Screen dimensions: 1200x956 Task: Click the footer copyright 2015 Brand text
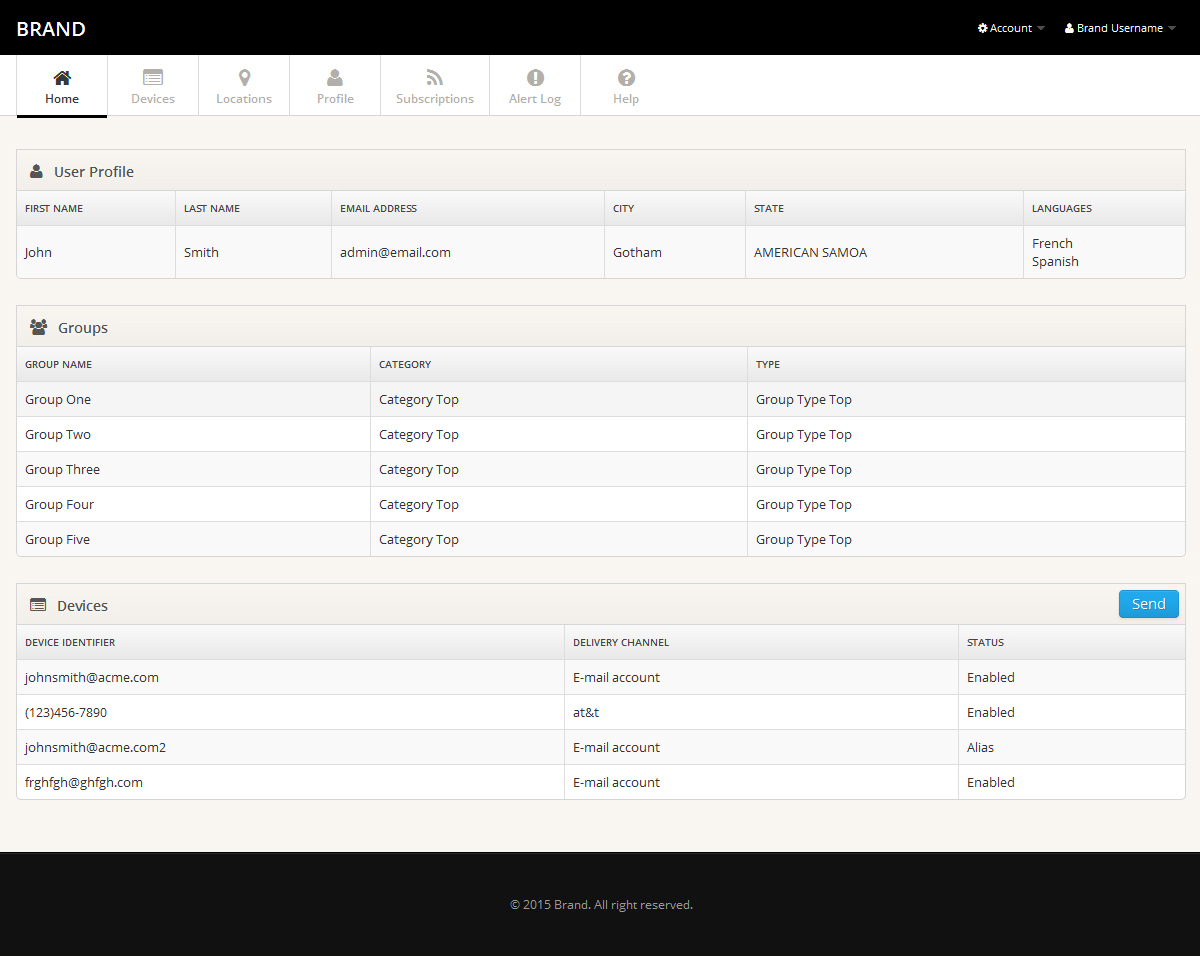point(601,904)
